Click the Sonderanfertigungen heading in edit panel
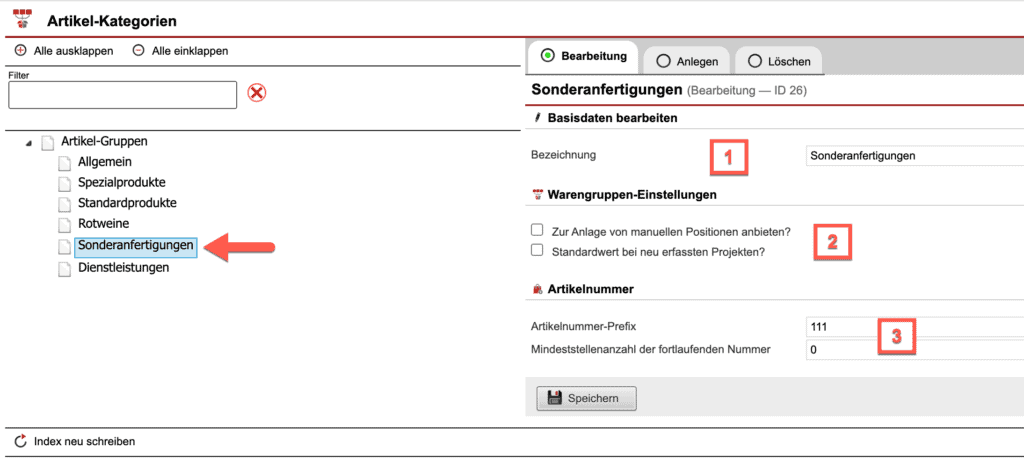 pyautogui.click(x=607, y=90)
